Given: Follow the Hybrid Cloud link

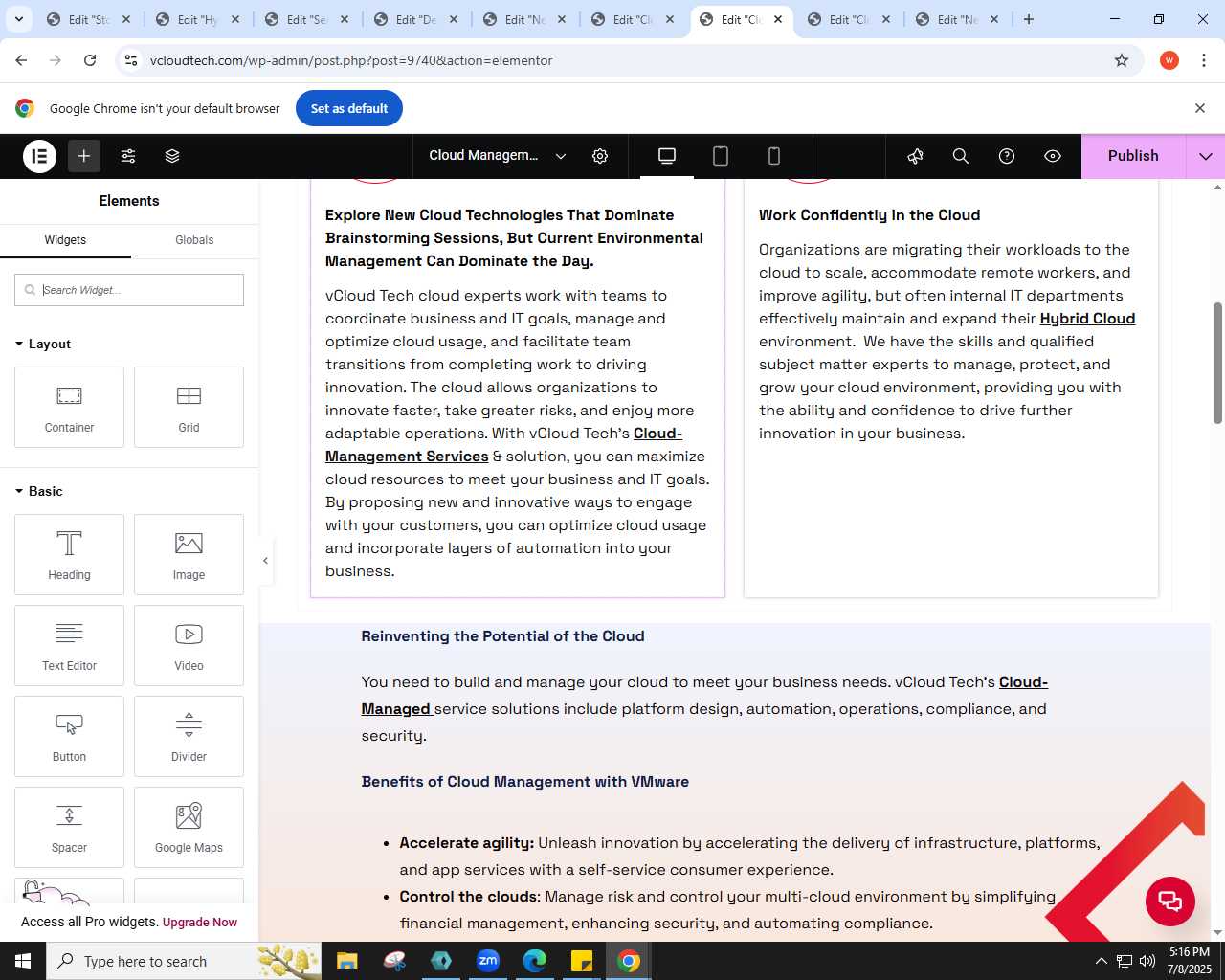Looking at the screenshot, I should [x=1087, y=319].
